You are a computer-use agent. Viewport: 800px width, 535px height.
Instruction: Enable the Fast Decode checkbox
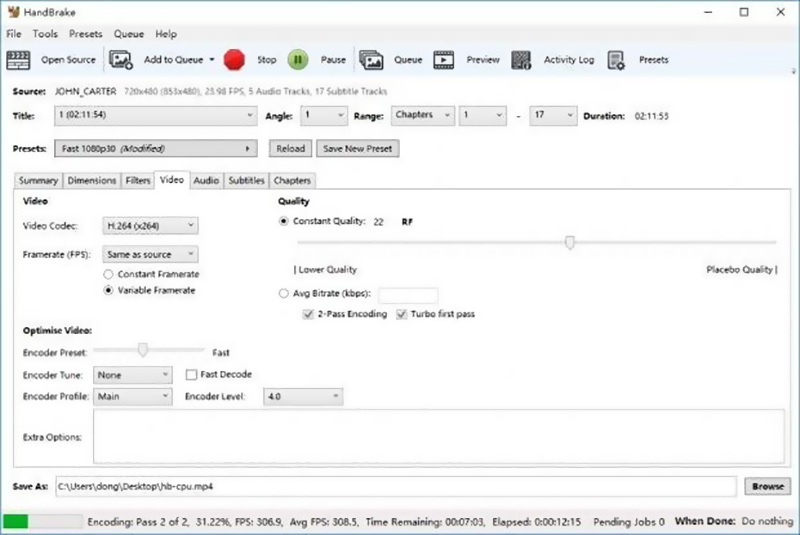(192, 375)
